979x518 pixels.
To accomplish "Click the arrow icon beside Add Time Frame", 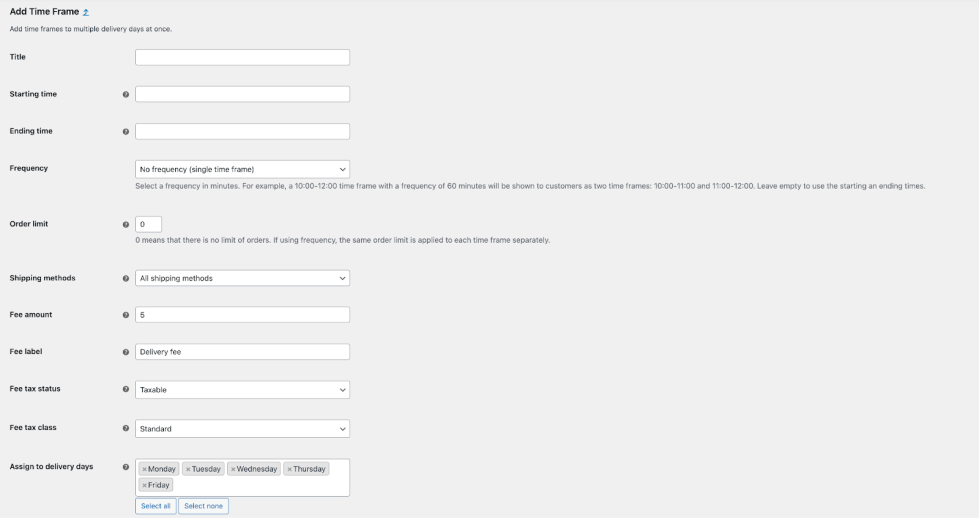I will tap(85, 12).
